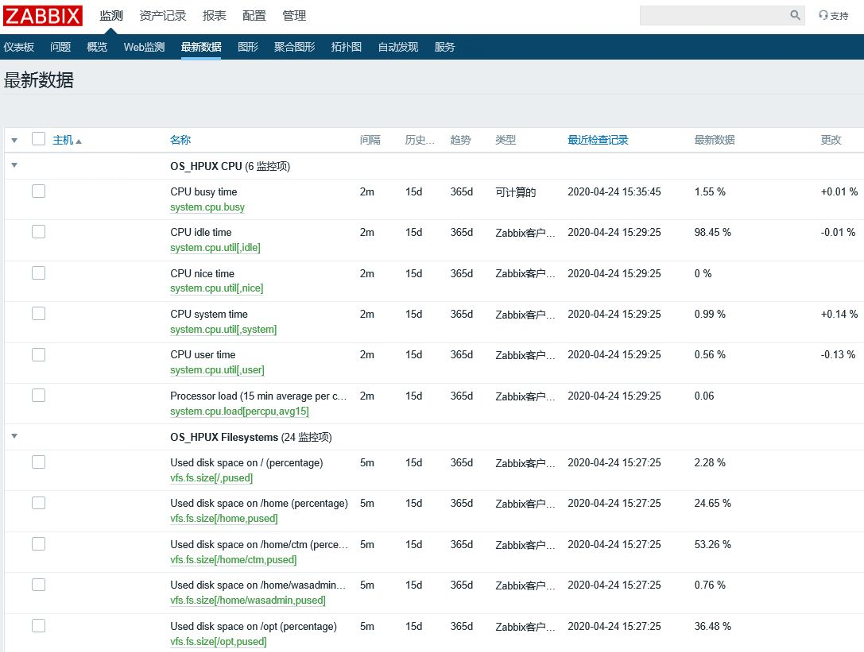Click the 24.65 % latest value
Viewport: 864px width, 652px height.
pyautogui.click(x=712, y=503)
